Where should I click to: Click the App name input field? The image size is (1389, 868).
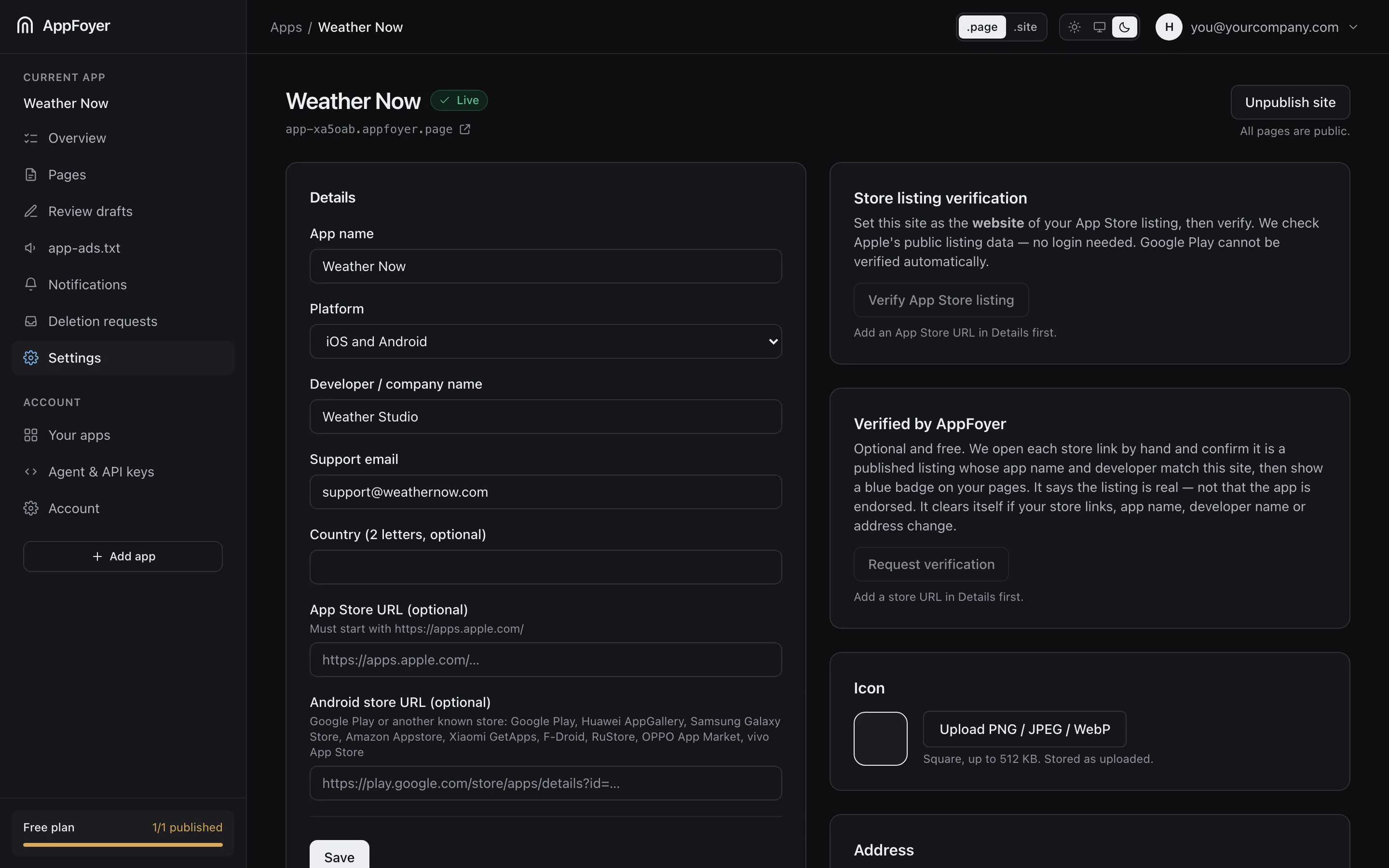click(x=545, y=266)
